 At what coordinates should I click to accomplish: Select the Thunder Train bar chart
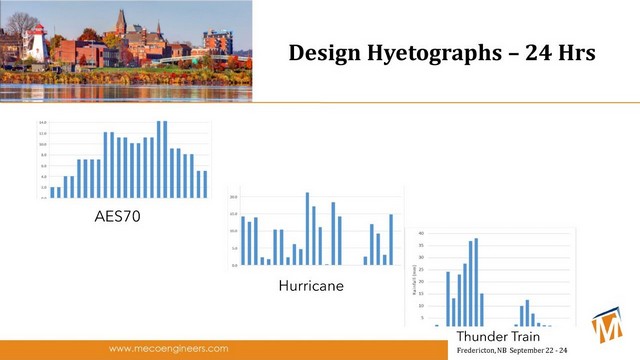(490, 278)
